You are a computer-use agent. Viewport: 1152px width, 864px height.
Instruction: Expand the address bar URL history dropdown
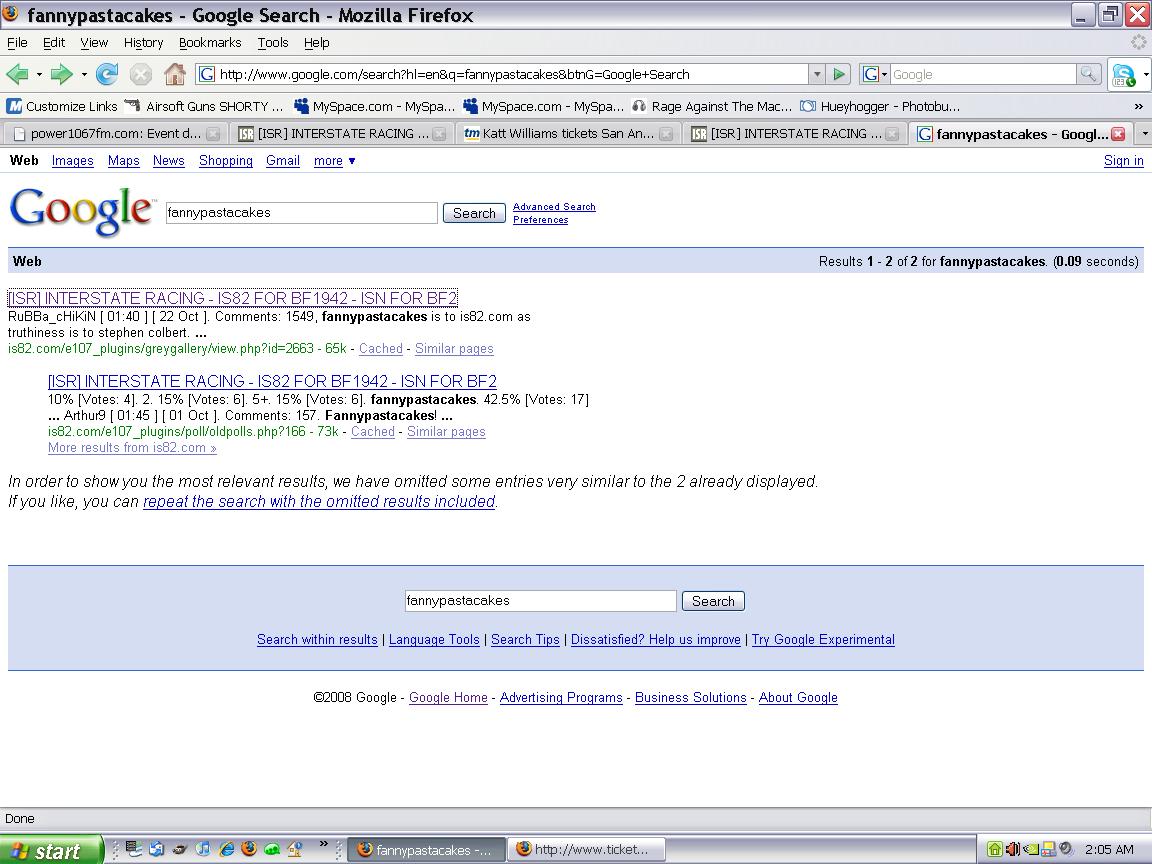[x=817, y=74]
